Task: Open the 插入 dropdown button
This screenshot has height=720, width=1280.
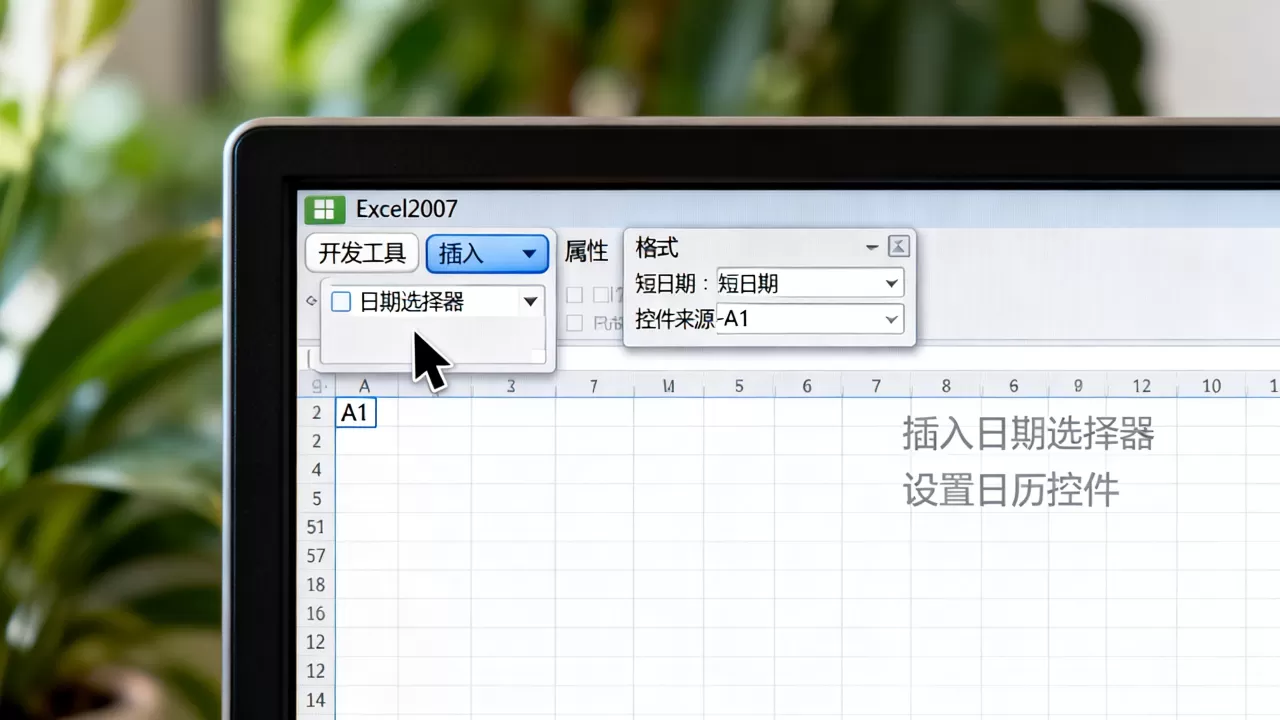Action: tap(487, 254)
